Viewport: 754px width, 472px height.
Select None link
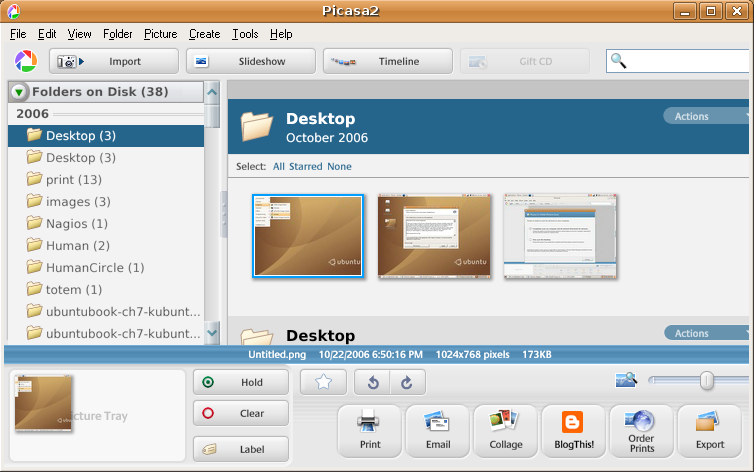point(339,166)
